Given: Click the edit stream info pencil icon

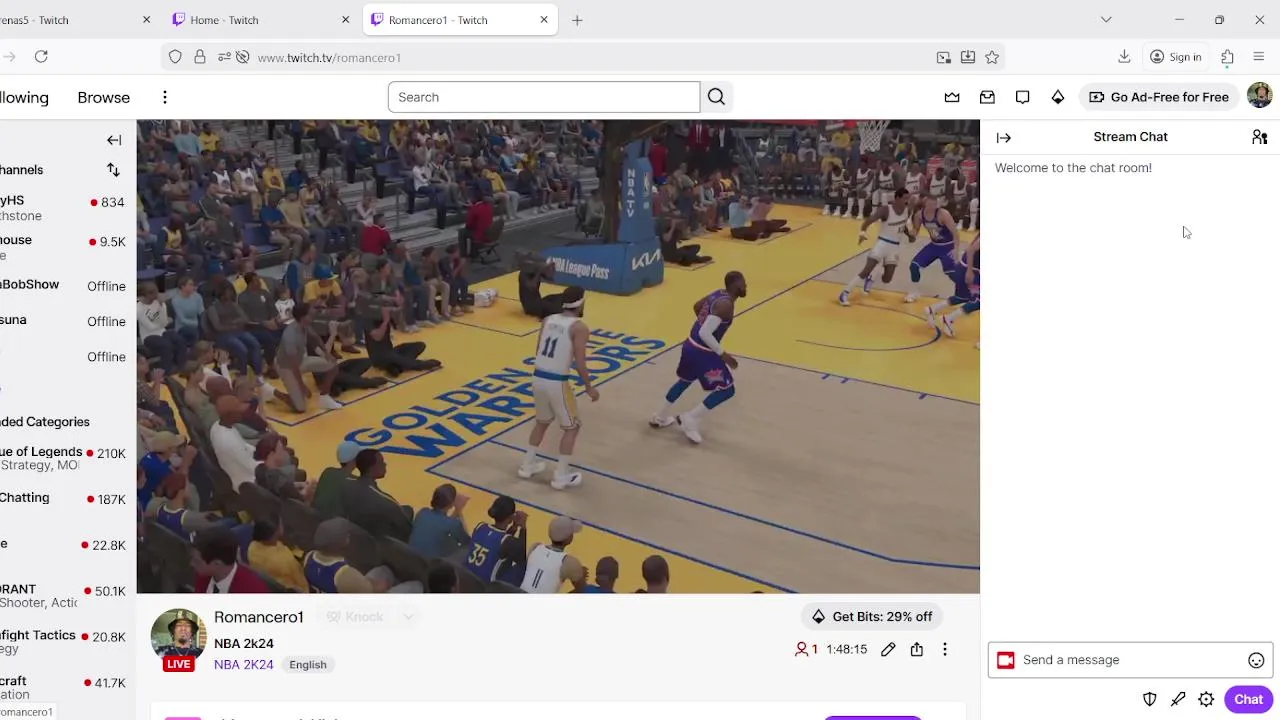Looking at the screenshot, I should [888, 649].
